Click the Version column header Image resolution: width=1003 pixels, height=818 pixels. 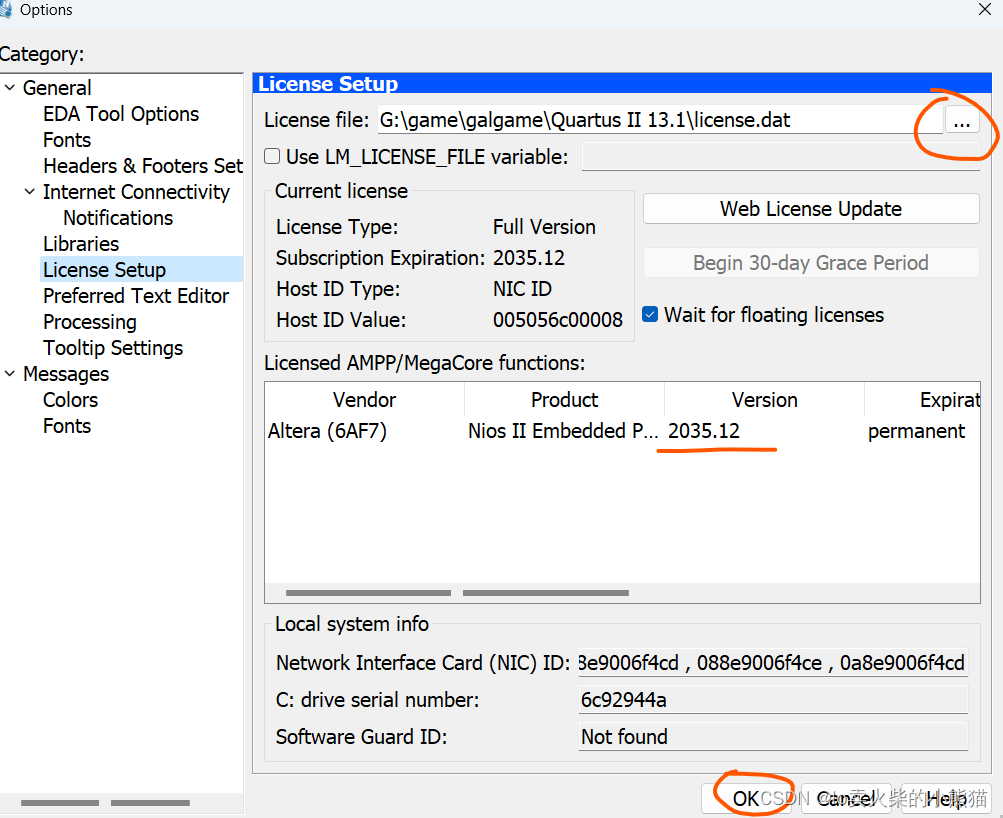(x=764, y=400)
